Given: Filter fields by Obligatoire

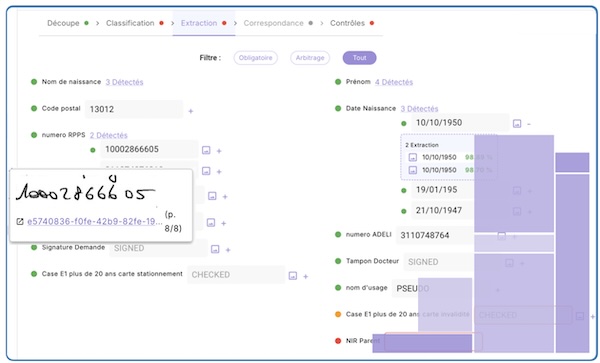Looking at the screenshot, I should pyautogui.click(x=256, y=58).
